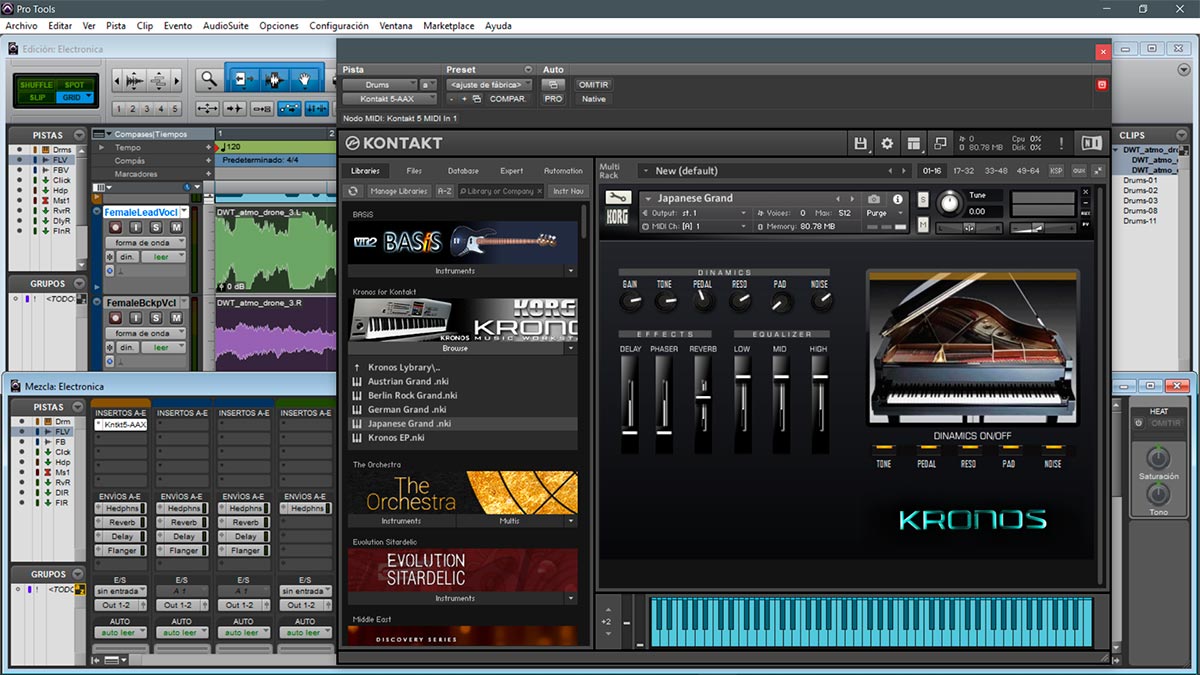The width and height of the screenshot is (1200, 675).
Task: Switch to the Files tab in Kontakt
Action: [x=414, y=171]
